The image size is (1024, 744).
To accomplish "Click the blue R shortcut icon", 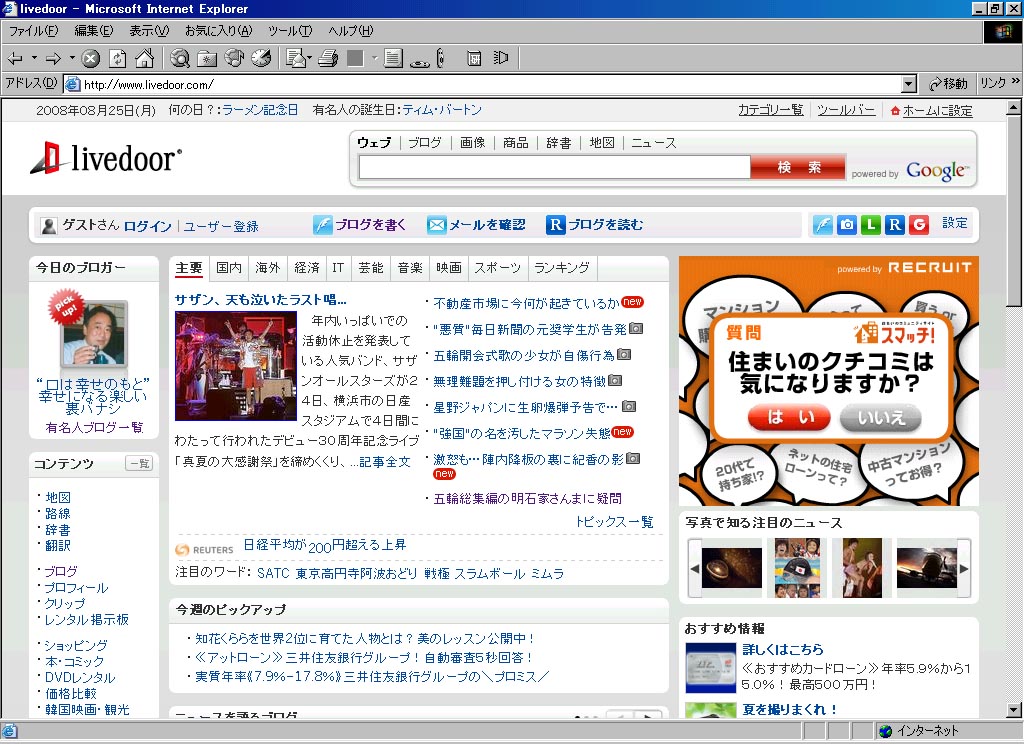I will 895,225.
